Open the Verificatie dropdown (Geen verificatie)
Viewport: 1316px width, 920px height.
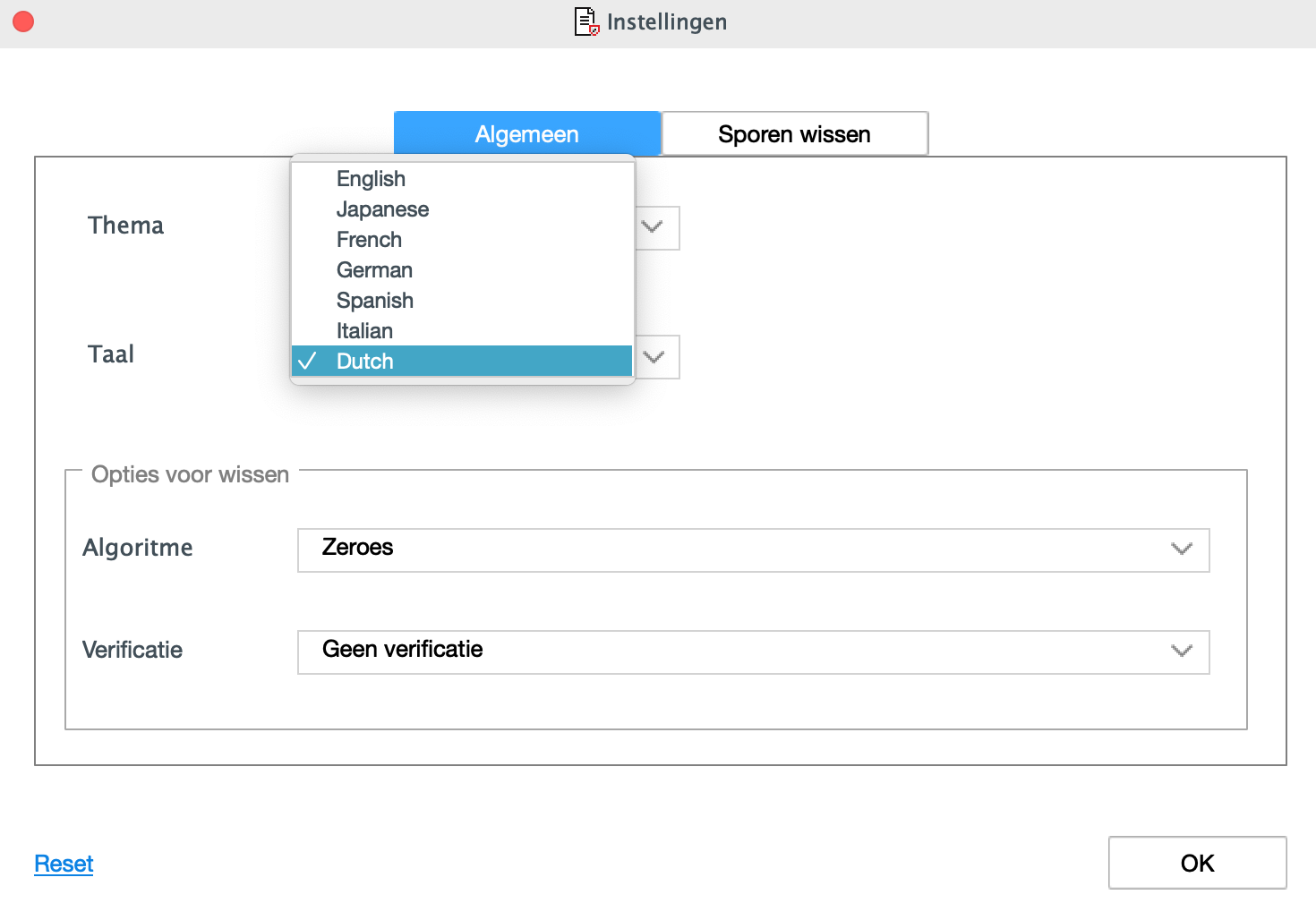[x=753, y=652]
